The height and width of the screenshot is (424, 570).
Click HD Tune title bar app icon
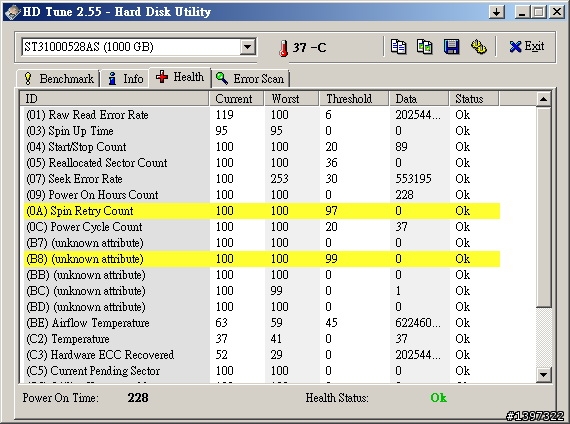click(x=12, y=12)
